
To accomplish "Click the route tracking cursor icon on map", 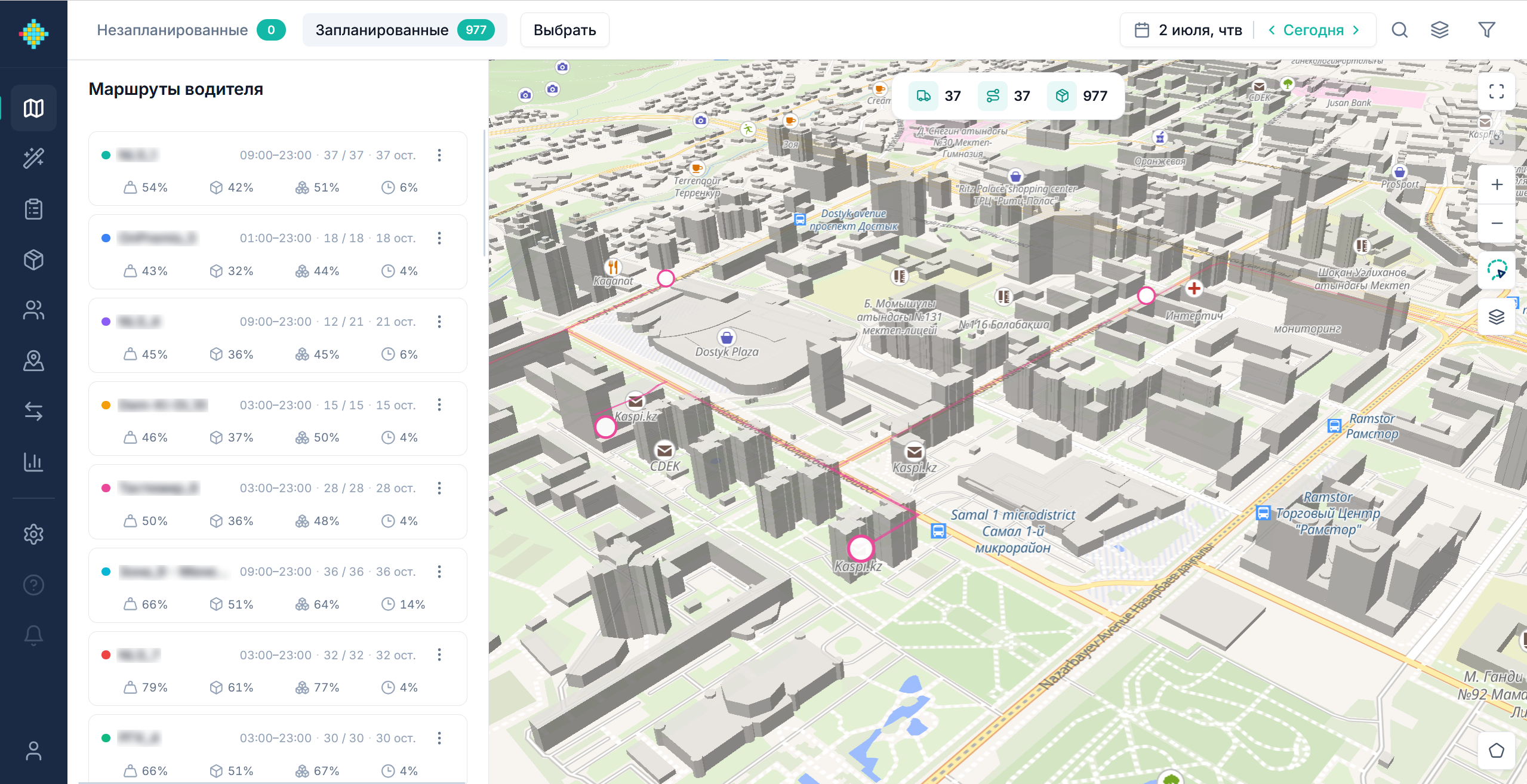I will point(1497,270).
